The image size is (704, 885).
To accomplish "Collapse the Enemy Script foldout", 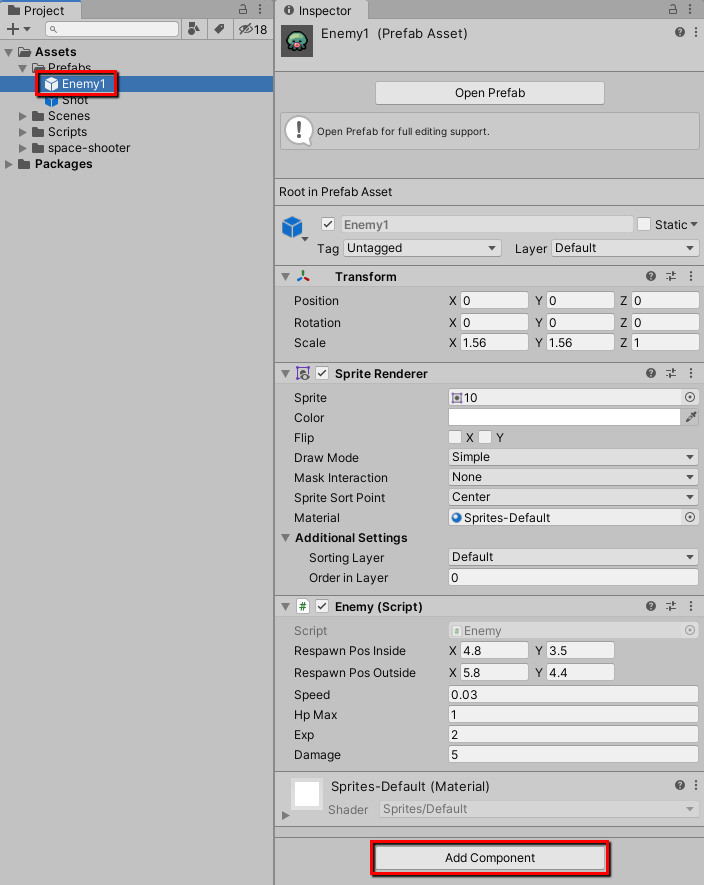I will click(x=286, y=607).
